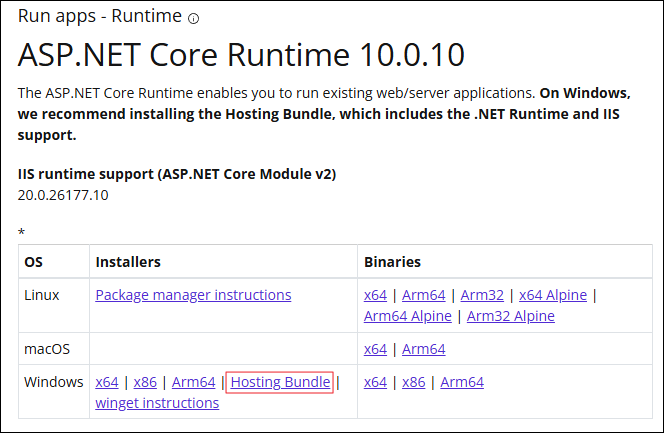The width and height of the screenshot is (664, 433).
Task: Download macOS x64 binary
Action: (x=375, y=349)
